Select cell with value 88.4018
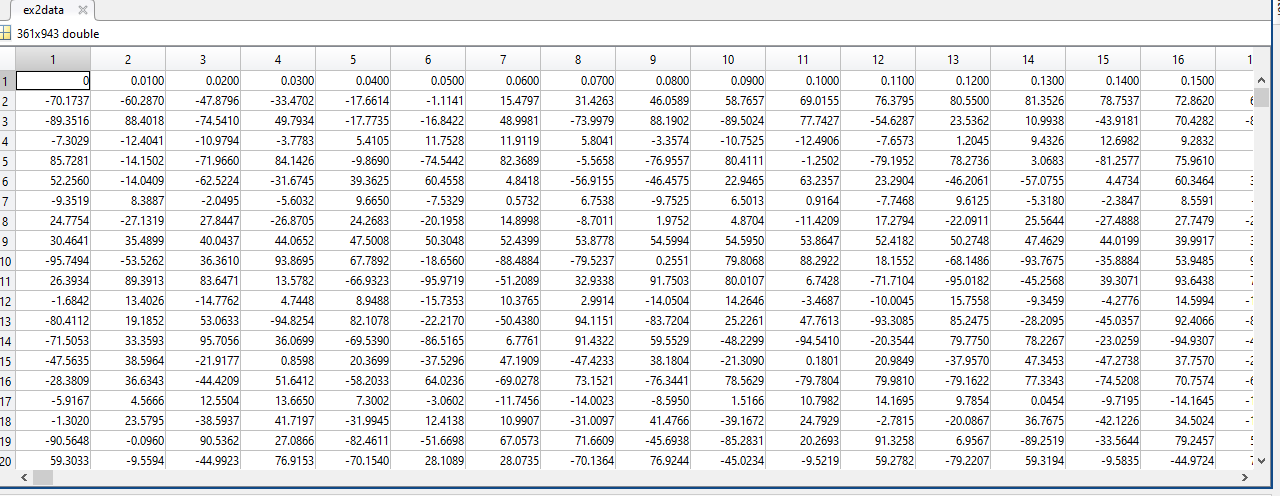The width and height of the screenshot is (1280, 496). (129, 121)
